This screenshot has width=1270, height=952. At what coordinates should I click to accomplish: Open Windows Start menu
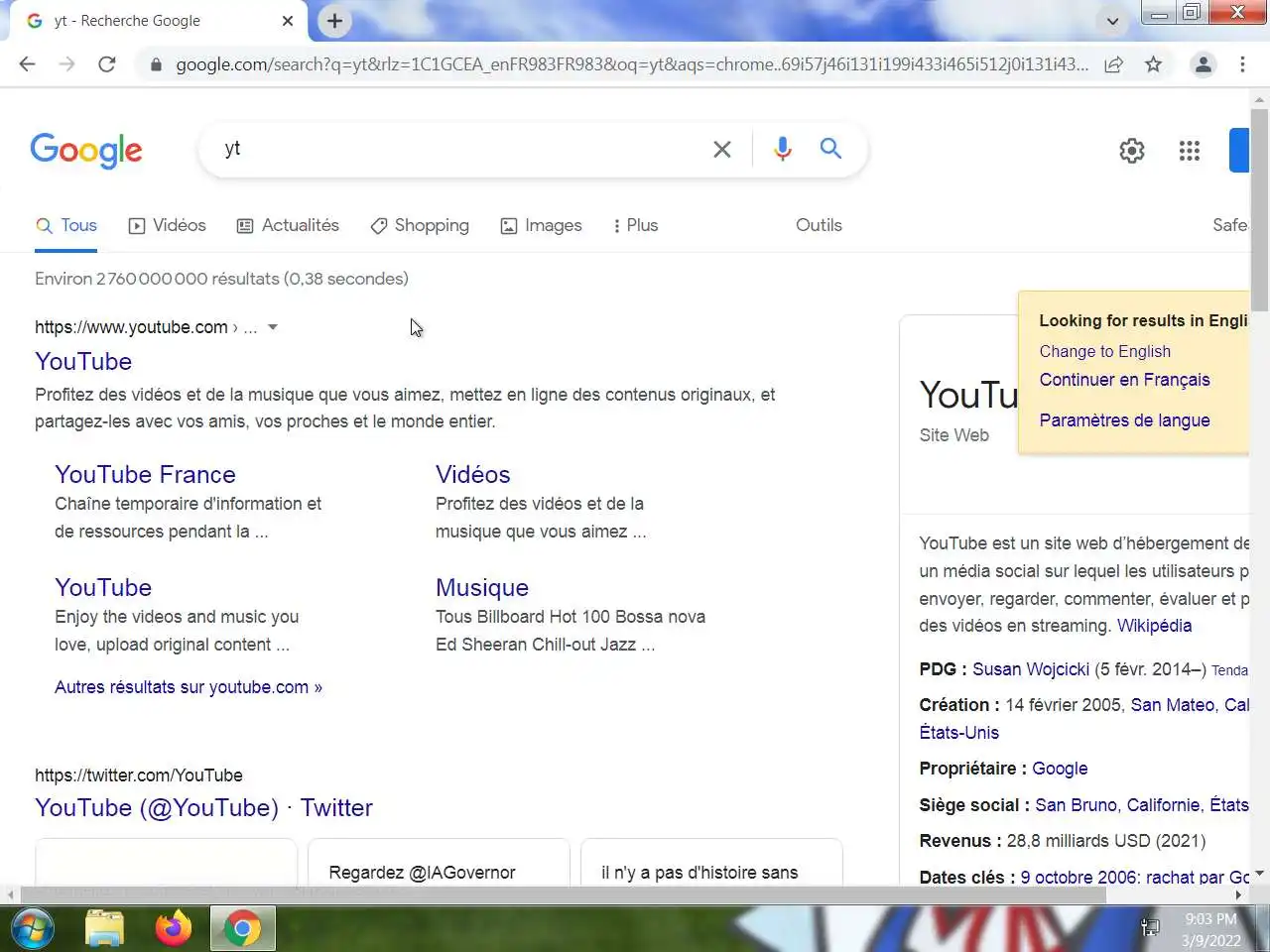tap(32, 929)
